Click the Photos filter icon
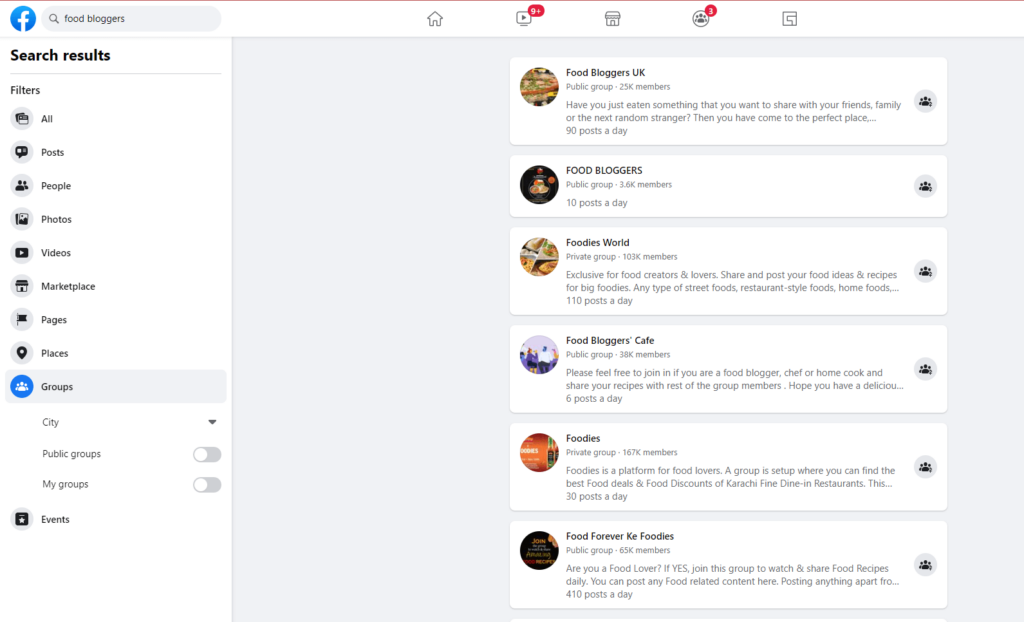The height and width of the screenshot is (622, 1024). pos(22,219)
